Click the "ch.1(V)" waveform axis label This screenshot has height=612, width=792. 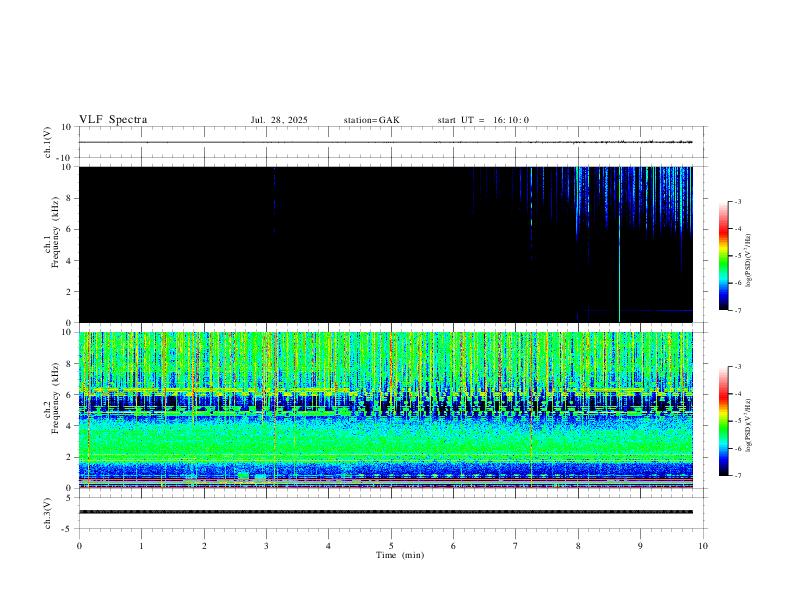pos(48,142)
